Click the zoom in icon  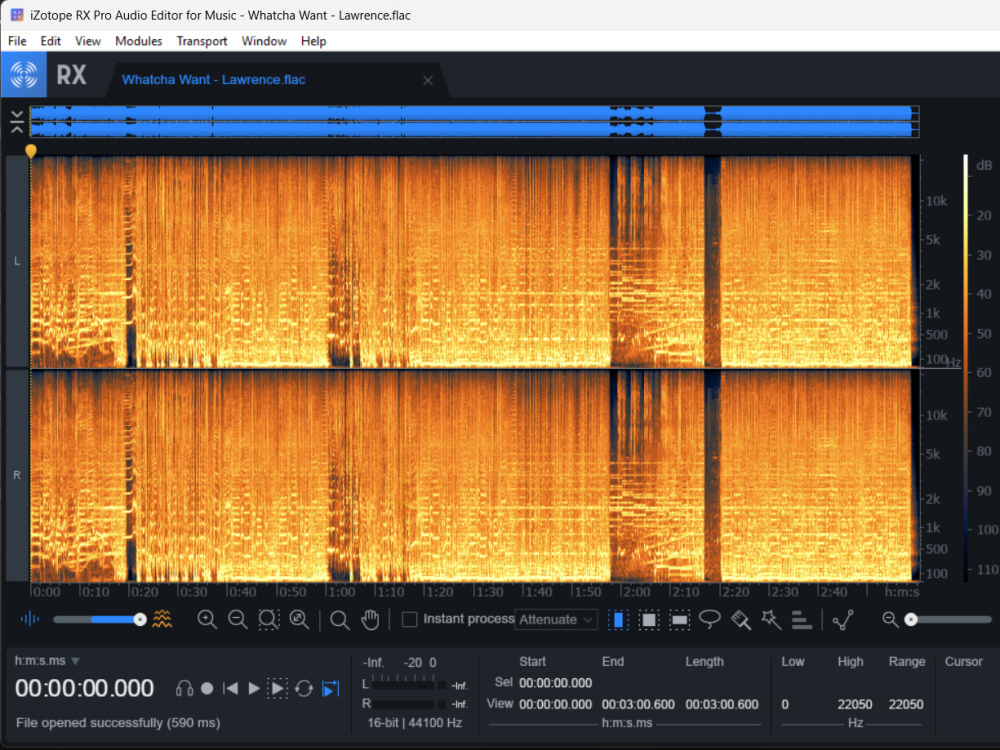click(207, 619)
